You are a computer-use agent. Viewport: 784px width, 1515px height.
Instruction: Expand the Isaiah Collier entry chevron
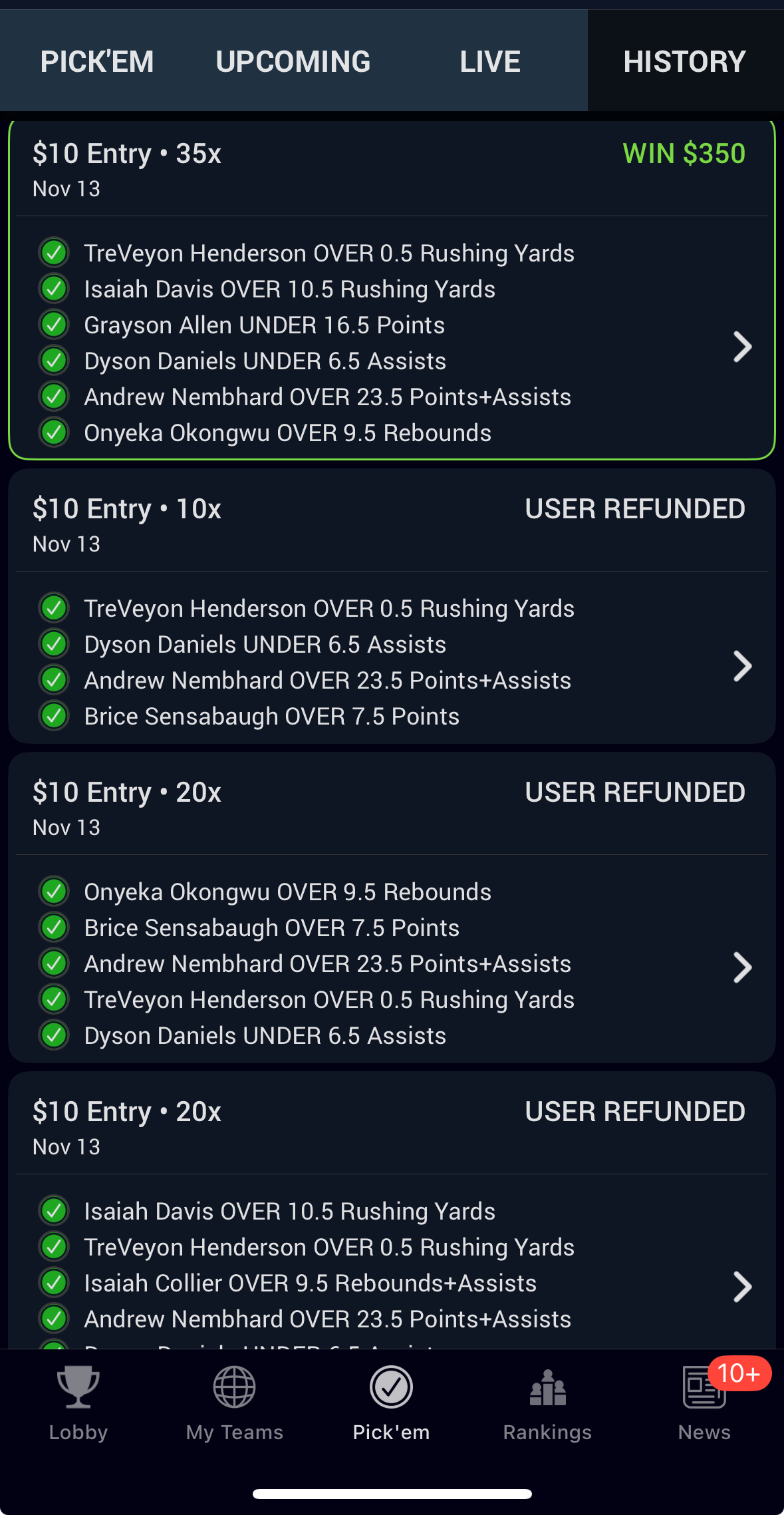pos(742,1287)
